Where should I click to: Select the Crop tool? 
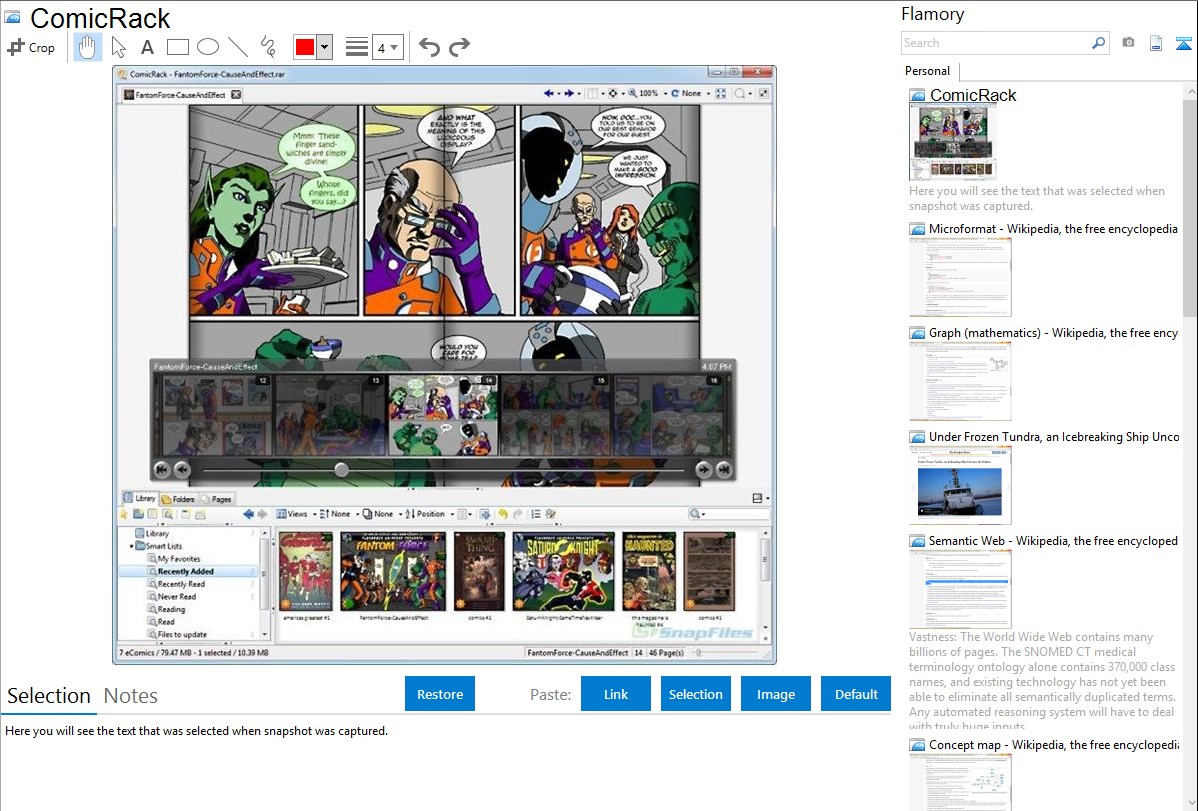coord(31,47)
